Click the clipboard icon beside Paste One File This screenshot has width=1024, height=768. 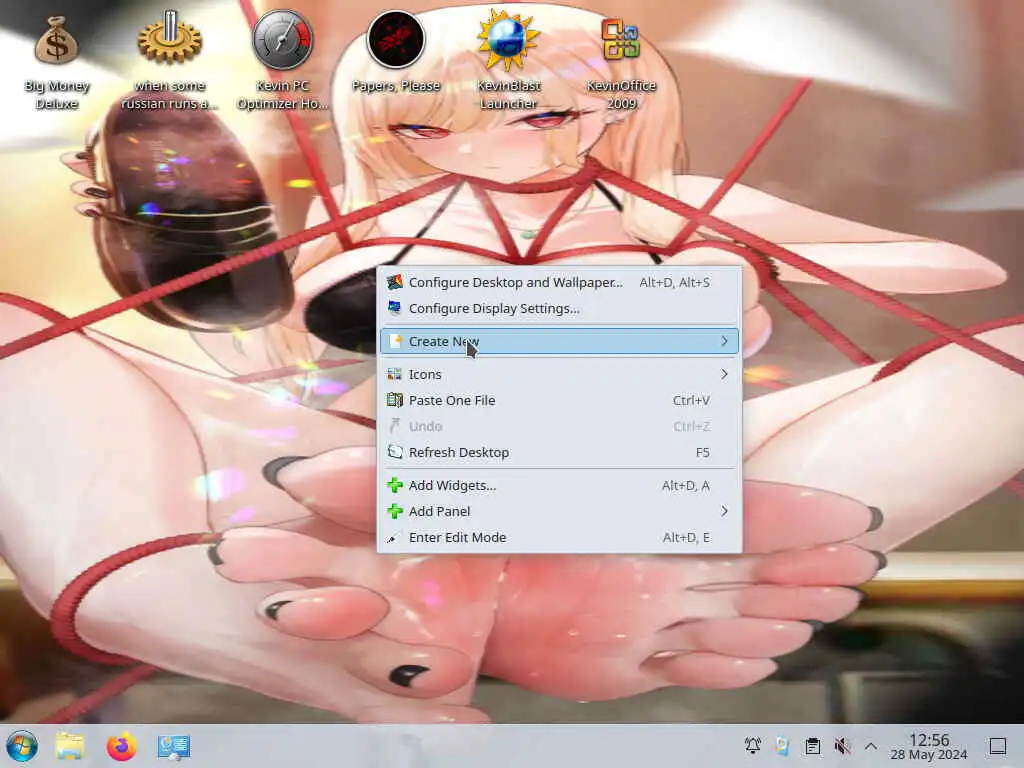[x=394, y=400]
